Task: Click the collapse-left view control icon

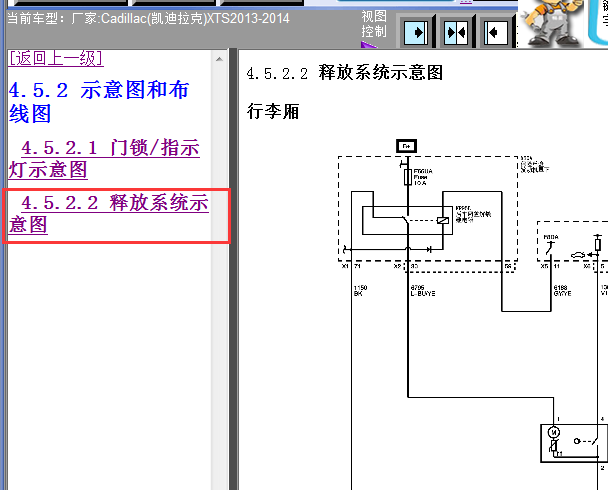Action: coord(496,33)
